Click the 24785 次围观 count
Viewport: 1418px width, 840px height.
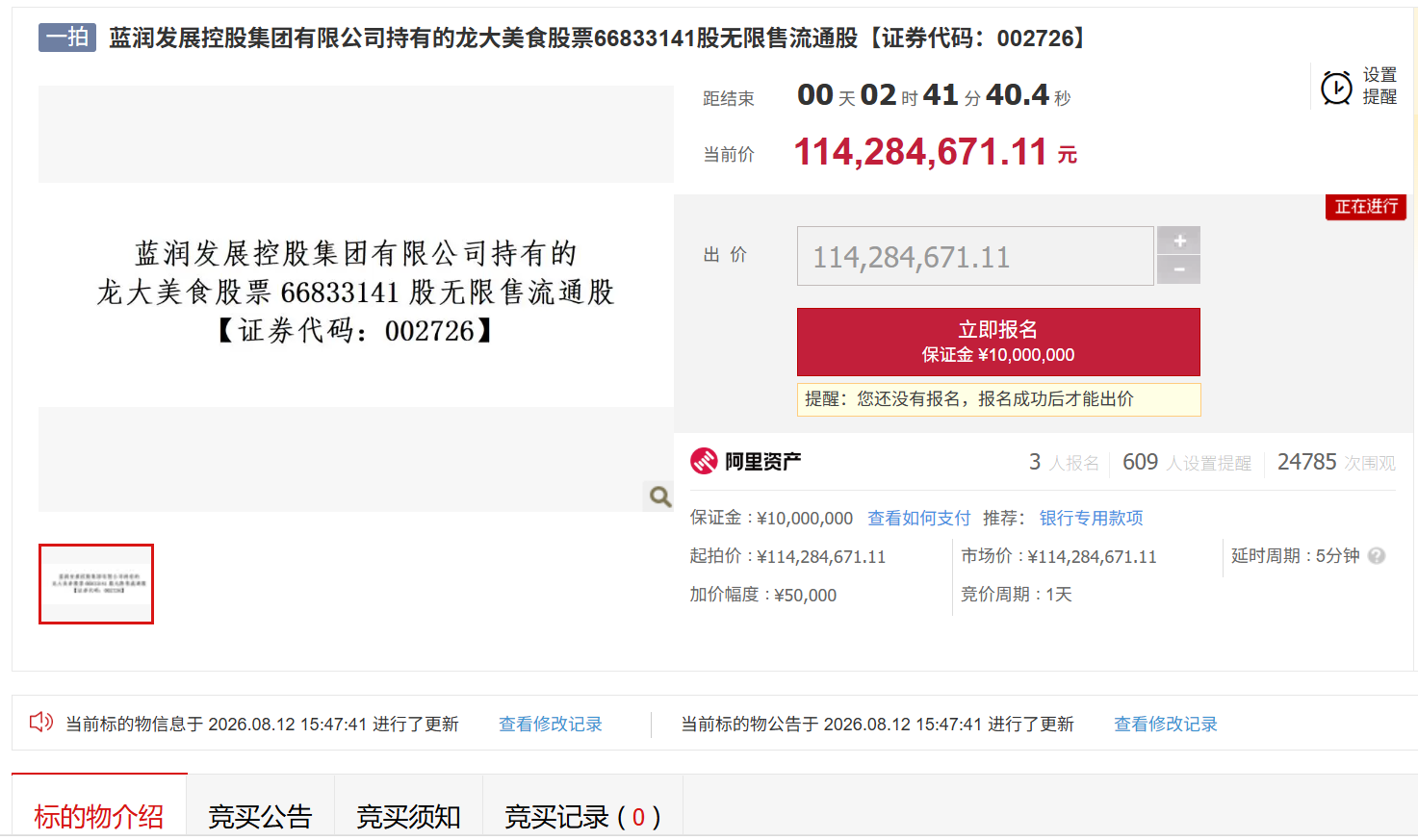(1336, 463)
